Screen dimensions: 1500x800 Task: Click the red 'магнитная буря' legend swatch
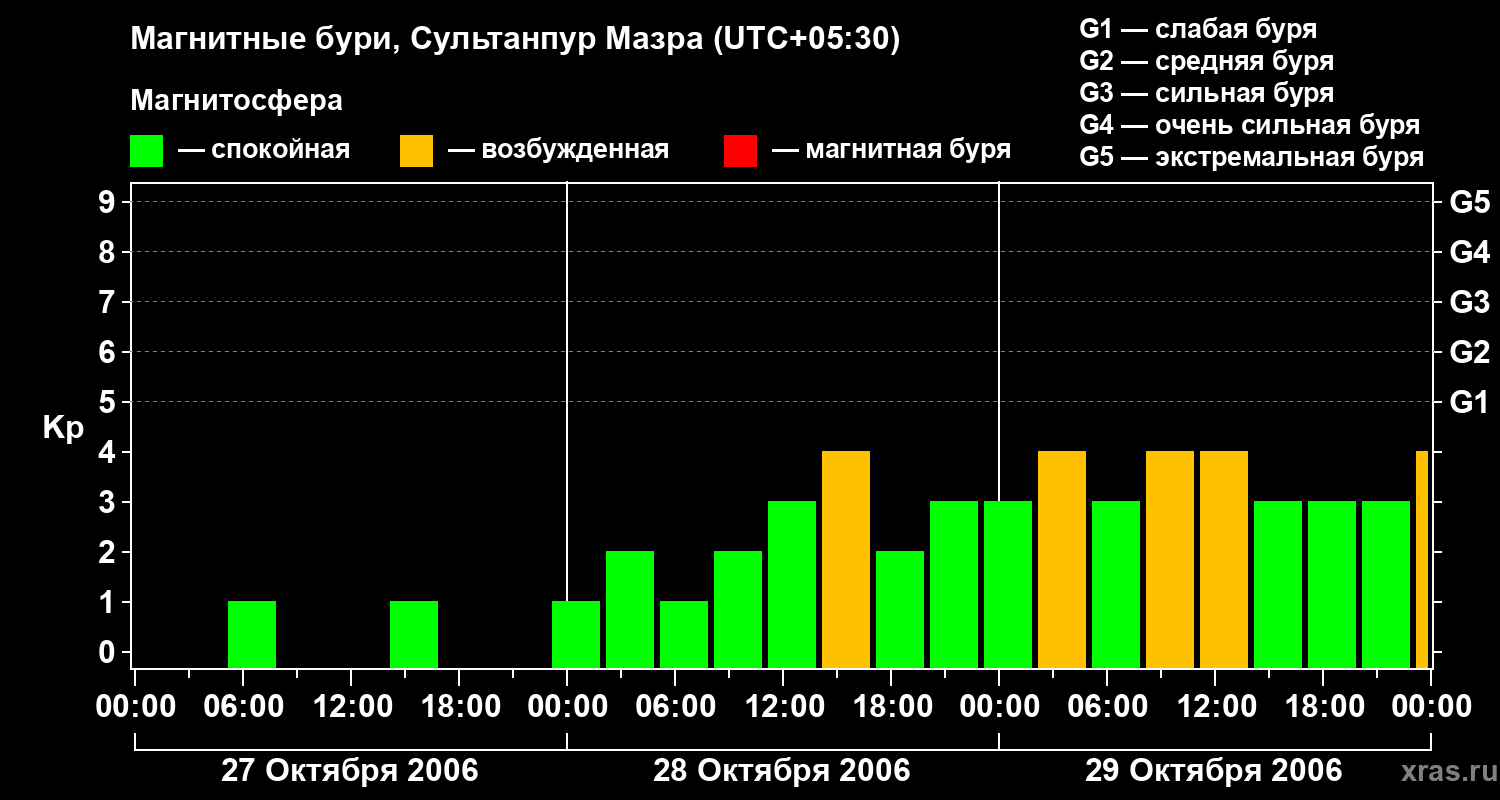click(740, 151)
